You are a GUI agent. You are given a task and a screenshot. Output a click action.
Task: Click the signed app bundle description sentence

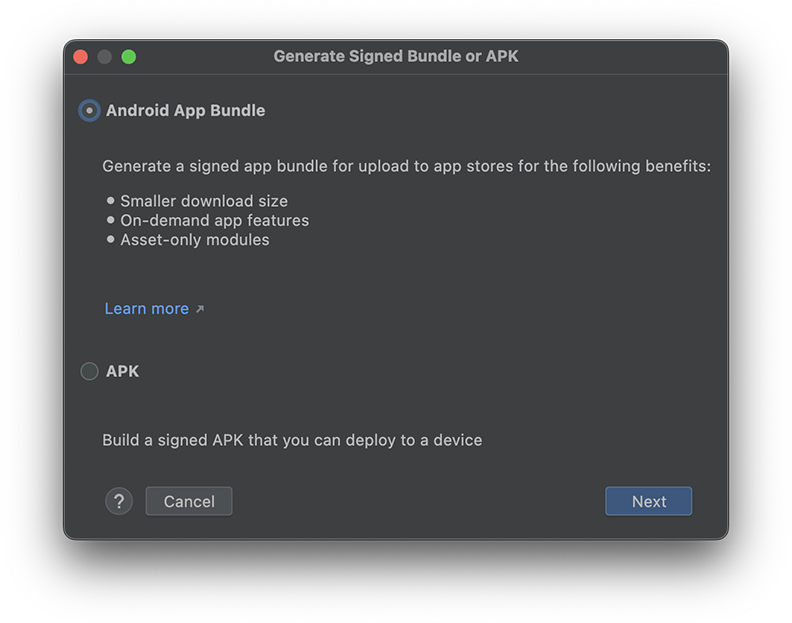click(406, 166)
